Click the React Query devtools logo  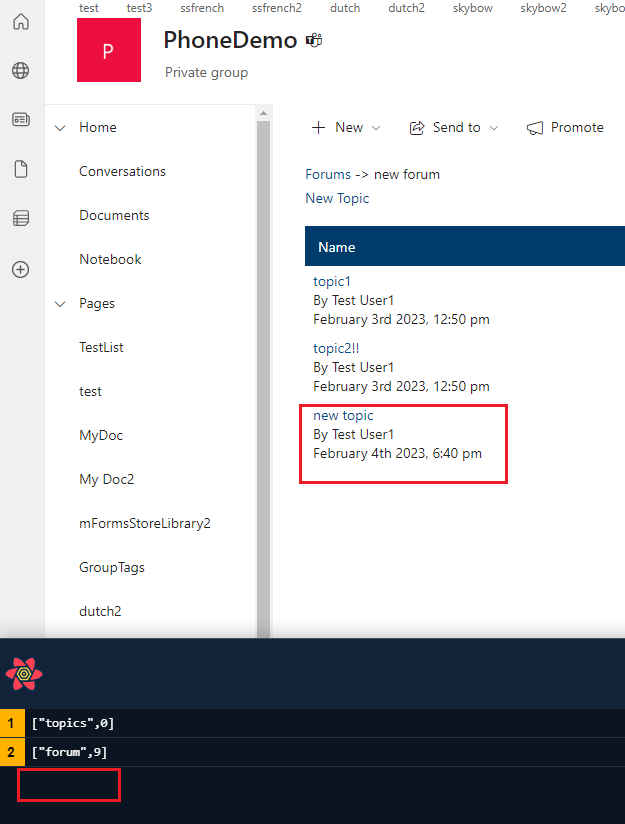(24, 674)
